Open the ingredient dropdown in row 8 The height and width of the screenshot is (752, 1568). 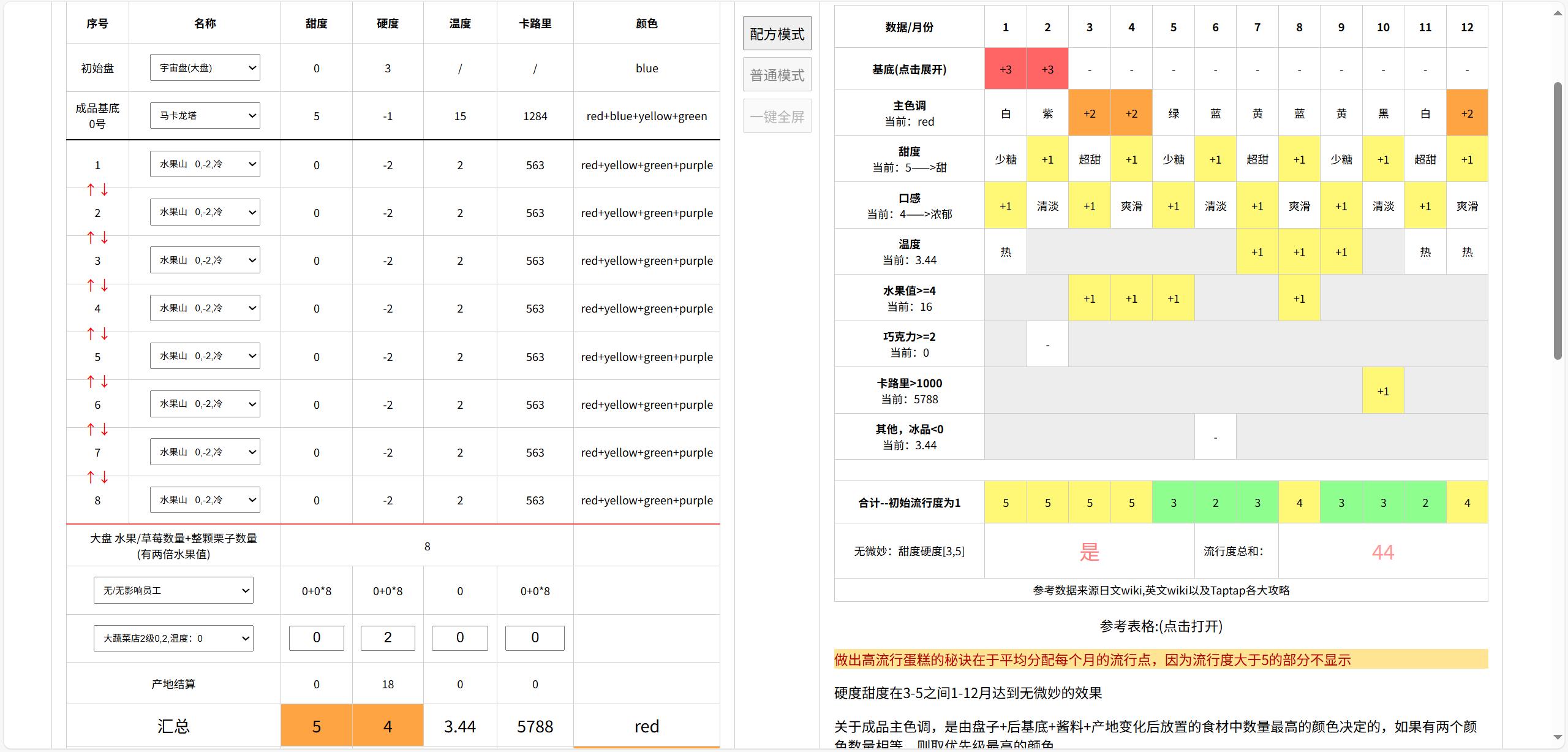[205, 500]
